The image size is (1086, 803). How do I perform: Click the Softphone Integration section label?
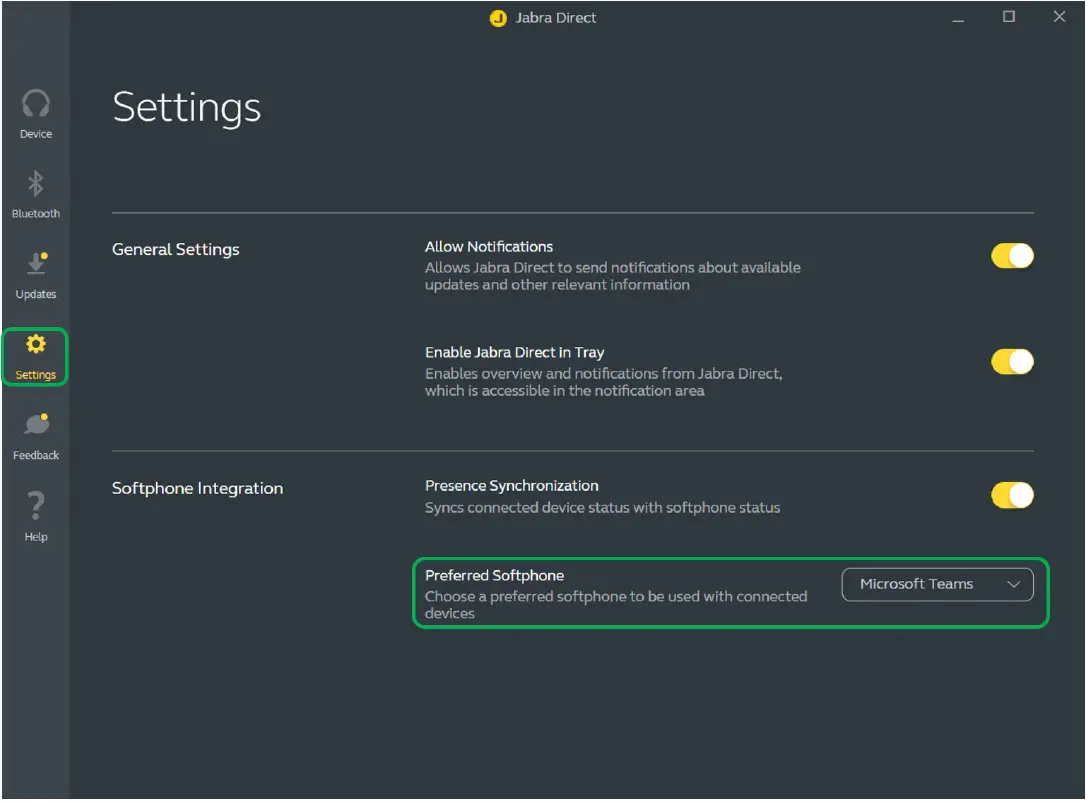[x=197, y=488]
